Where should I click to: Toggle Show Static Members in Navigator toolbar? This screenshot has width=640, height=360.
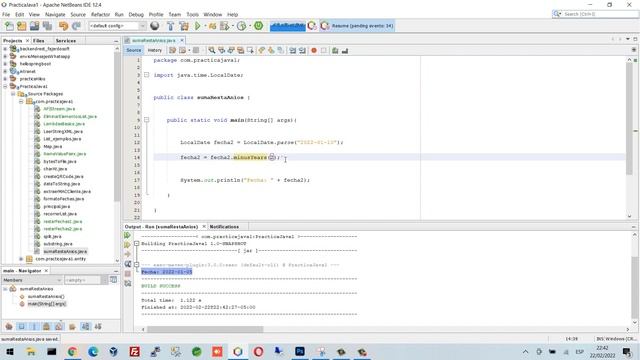click(x=34, y=327)
